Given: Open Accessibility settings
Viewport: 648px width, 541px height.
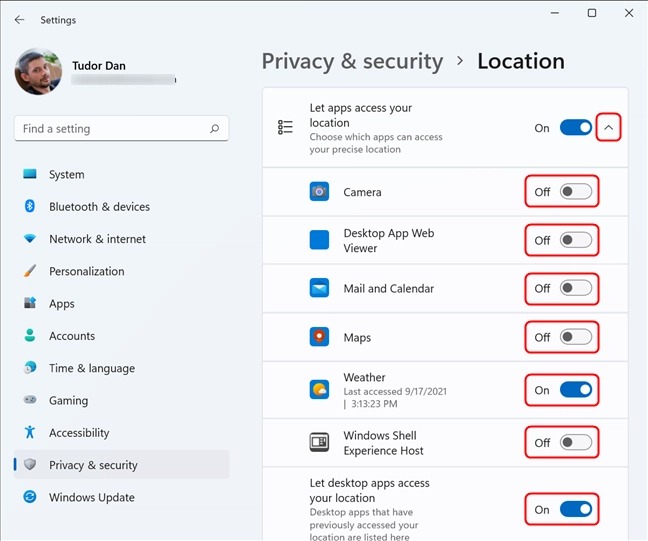Looking at the screenshot, I should [122, 432].
